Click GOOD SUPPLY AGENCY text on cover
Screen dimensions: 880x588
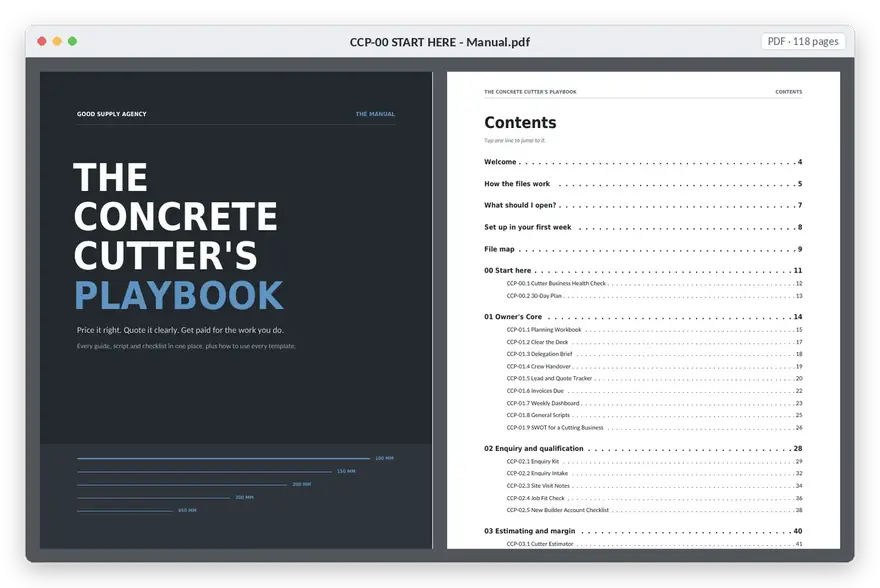112,114
